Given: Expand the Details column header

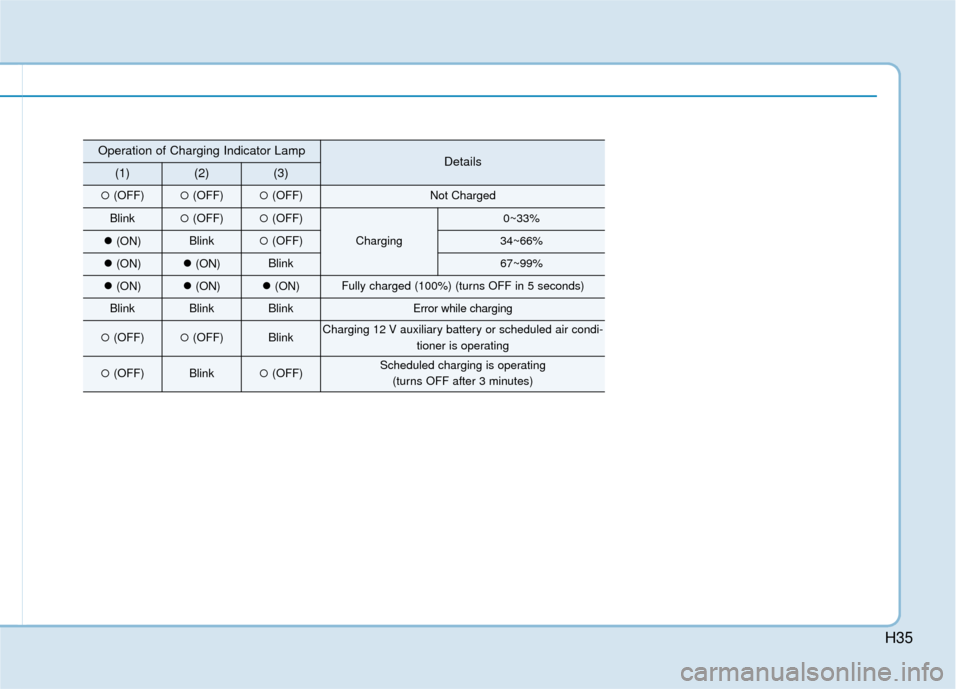Looking at the screenshot, I should (x=462, y=161).
